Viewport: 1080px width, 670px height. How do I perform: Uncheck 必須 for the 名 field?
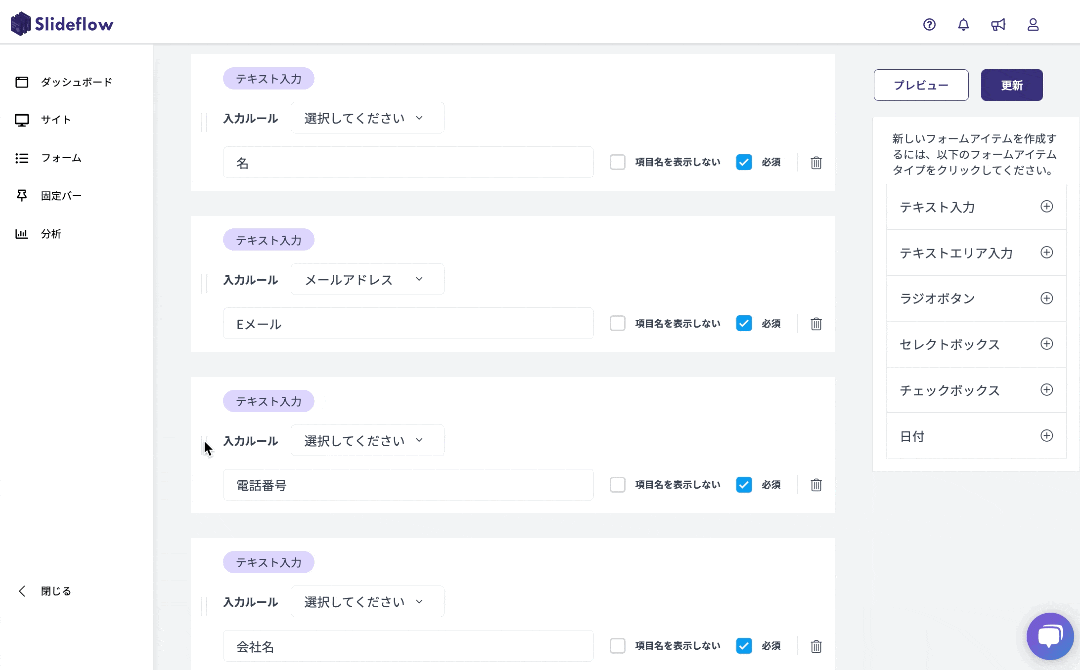click(744, 162)
